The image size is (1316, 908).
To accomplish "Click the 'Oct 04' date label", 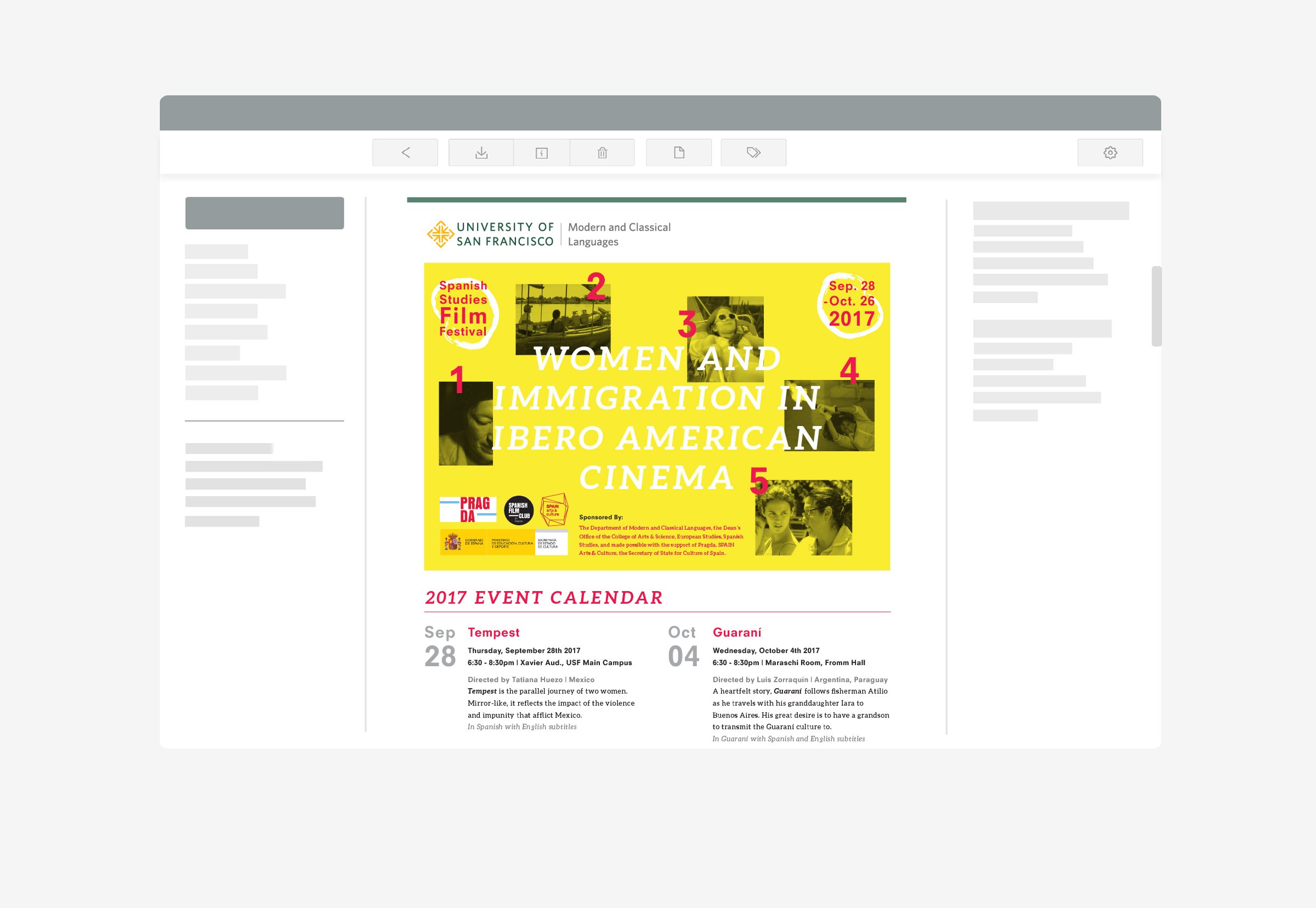I will [683, 647].
